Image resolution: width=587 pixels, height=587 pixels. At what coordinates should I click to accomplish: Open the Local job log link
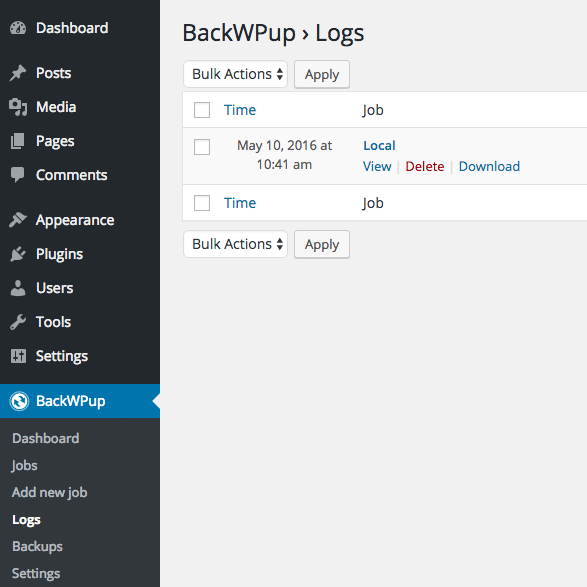379,146
